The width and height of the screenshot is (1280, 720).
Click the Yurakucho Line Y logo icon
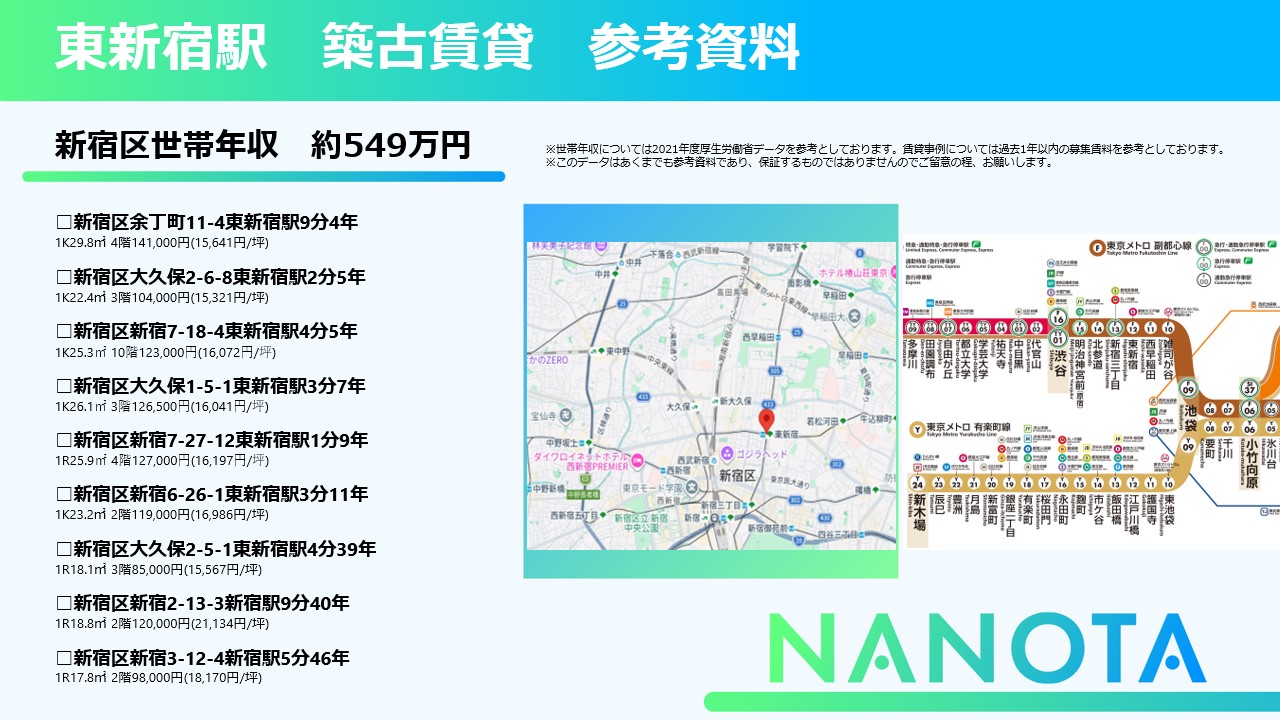pos(915,429)
